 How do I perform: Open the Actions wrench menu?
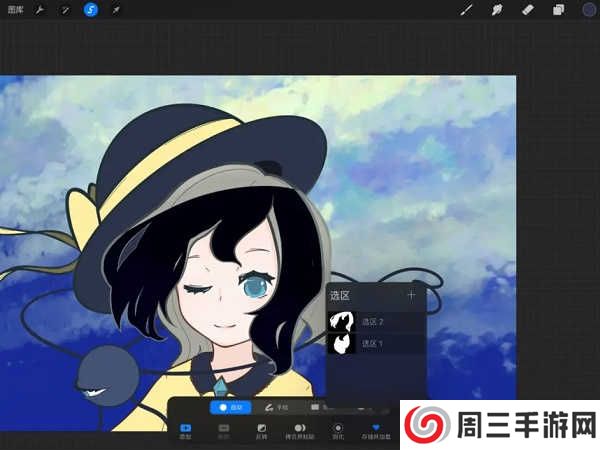click(x=39, y=10)
